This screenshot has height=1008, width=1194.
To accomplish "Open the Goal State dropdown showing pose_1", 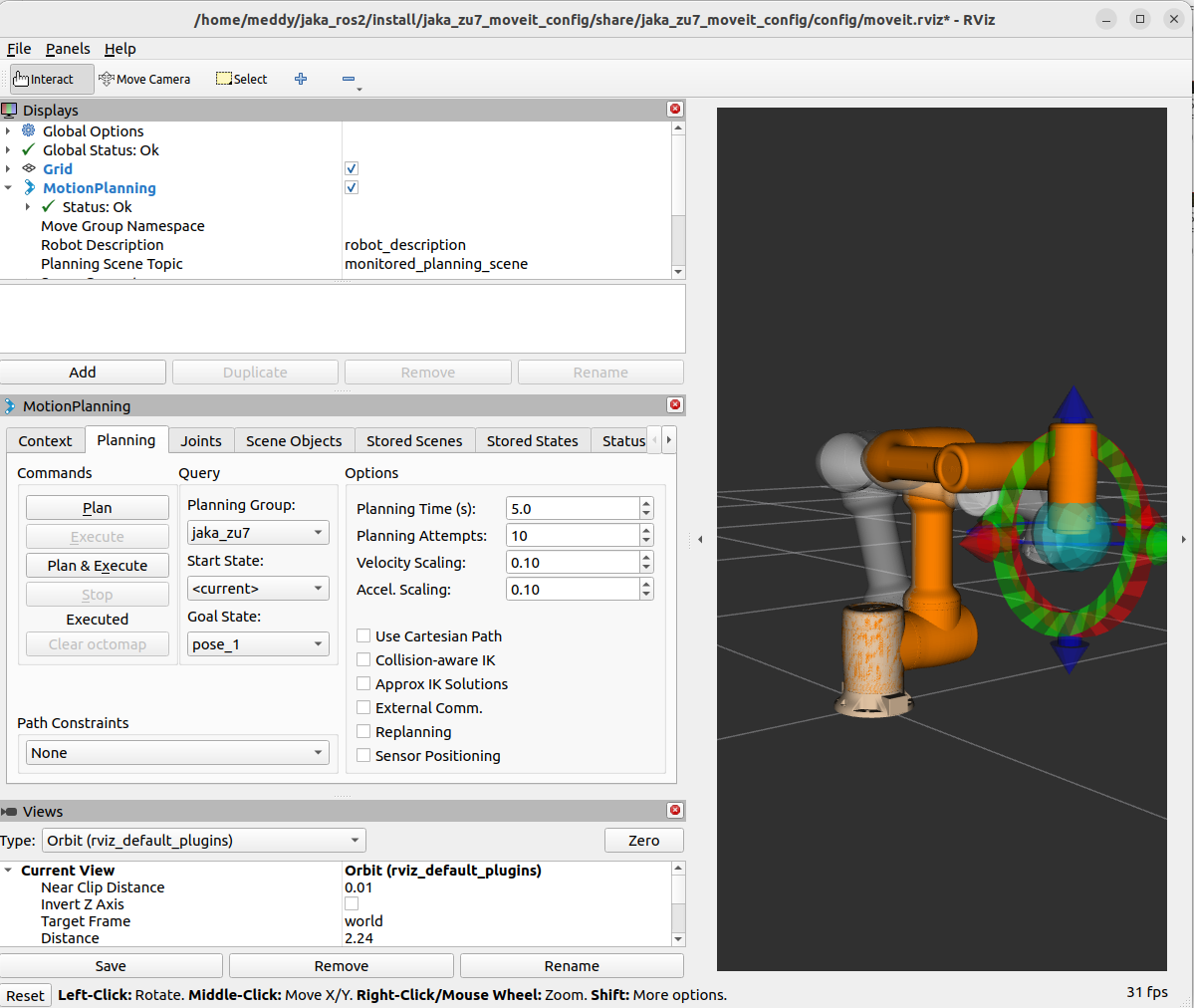I will pyautogui.click(x=257, y=643).
